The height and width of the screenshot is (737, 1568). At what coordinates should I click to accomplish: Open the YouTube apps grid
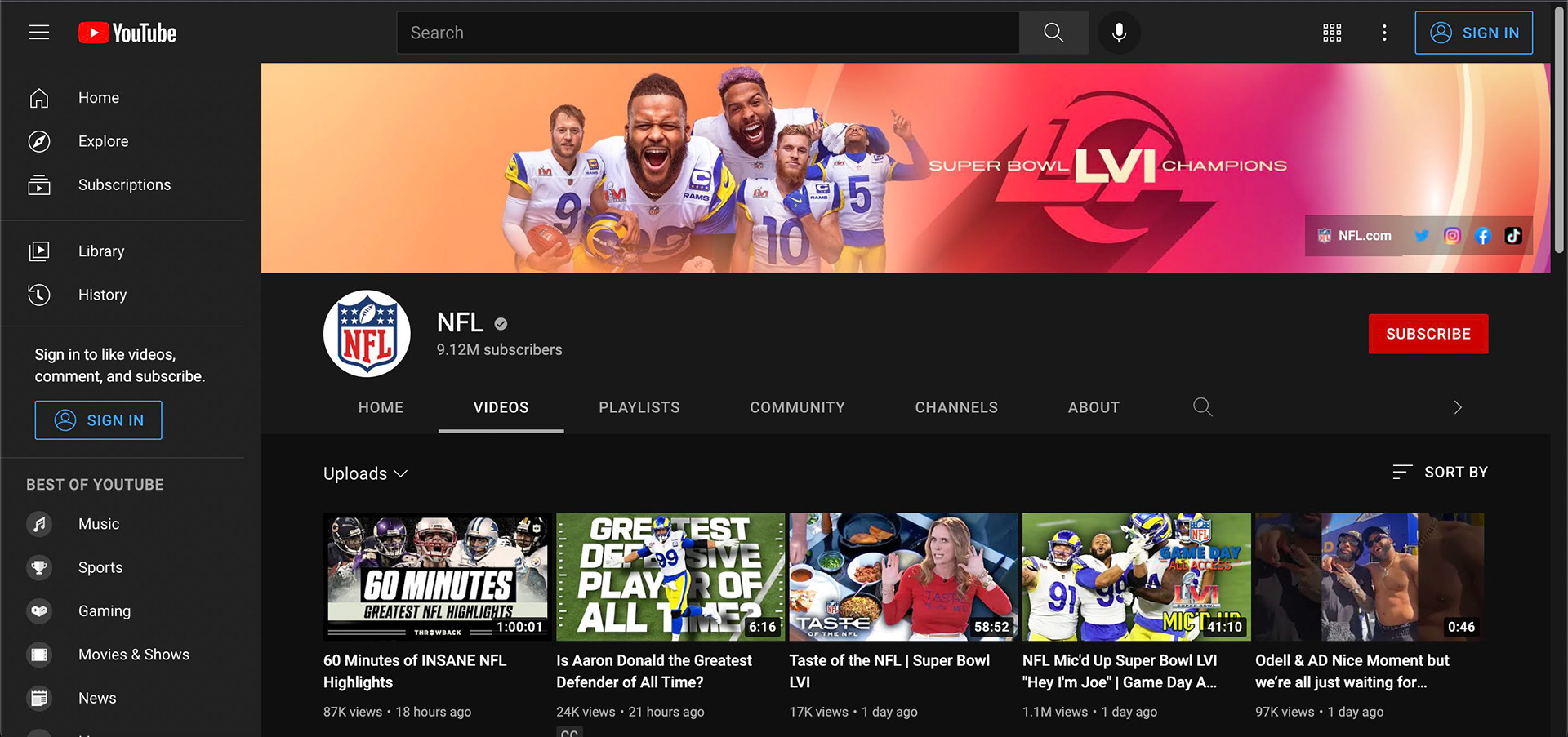1332,33
